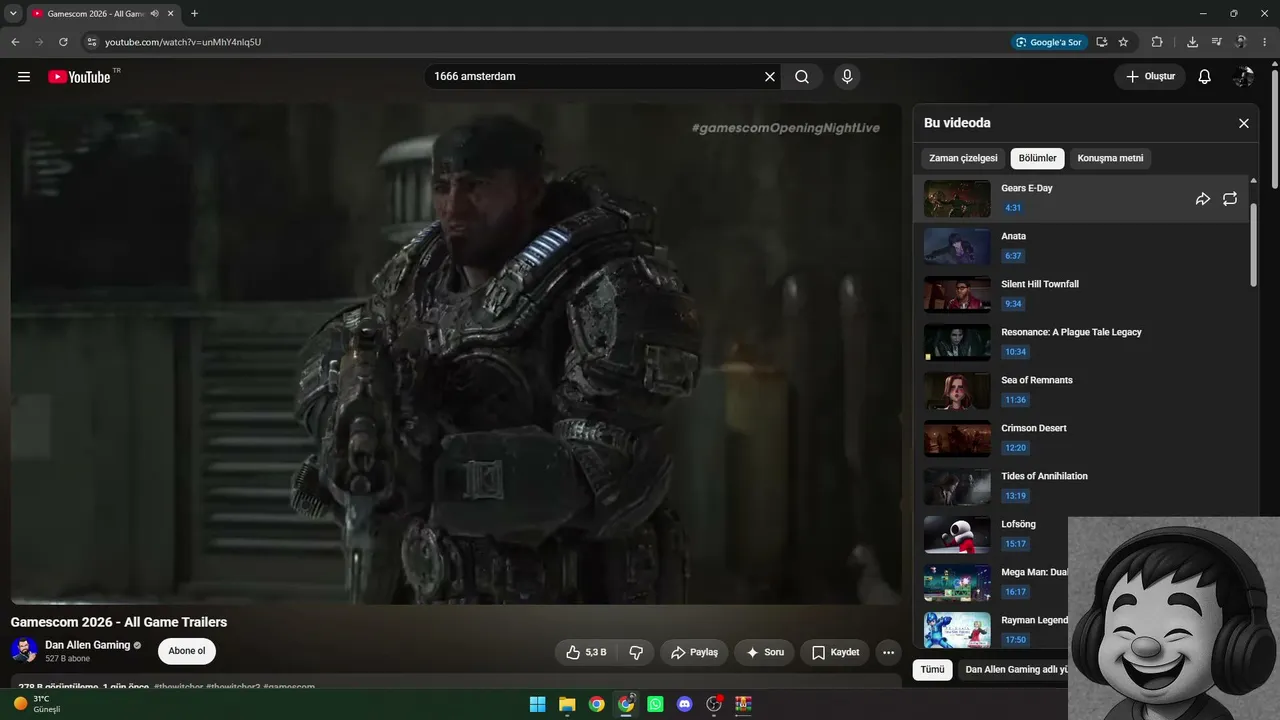Click the Crimson Desert chapter title
Image resolution: width=1280 pixels, height=720 pixels.
(1034, 428)
